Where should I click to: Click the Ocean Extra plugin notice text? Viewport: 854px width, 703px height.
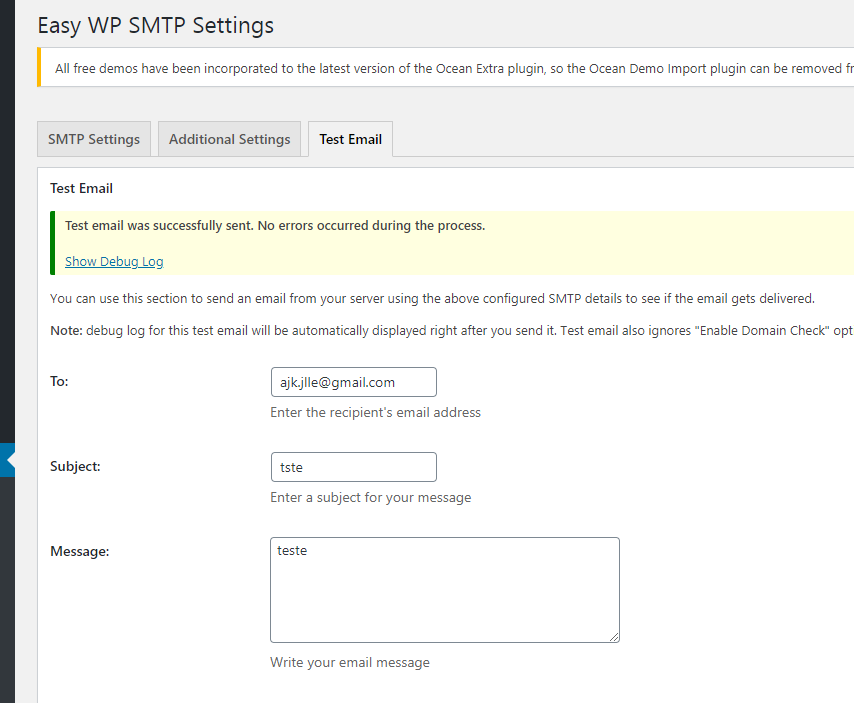click(454, 69)
